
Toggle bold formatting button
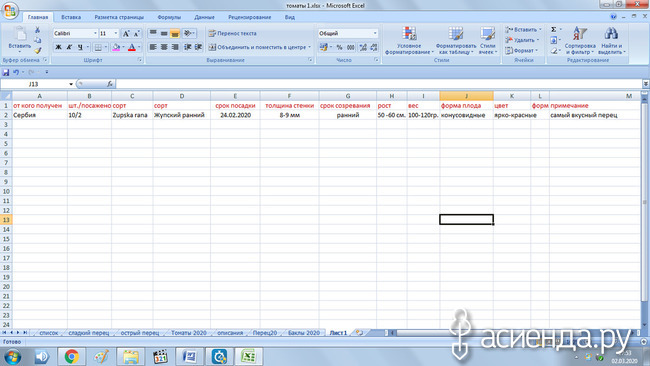tap(58, 47)
